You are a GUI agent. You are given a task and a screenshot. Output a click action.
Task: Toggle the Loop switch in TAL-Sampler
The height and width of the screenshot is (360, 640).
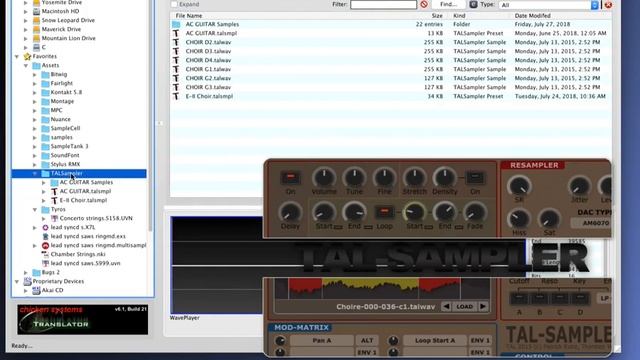coord(384,212)
